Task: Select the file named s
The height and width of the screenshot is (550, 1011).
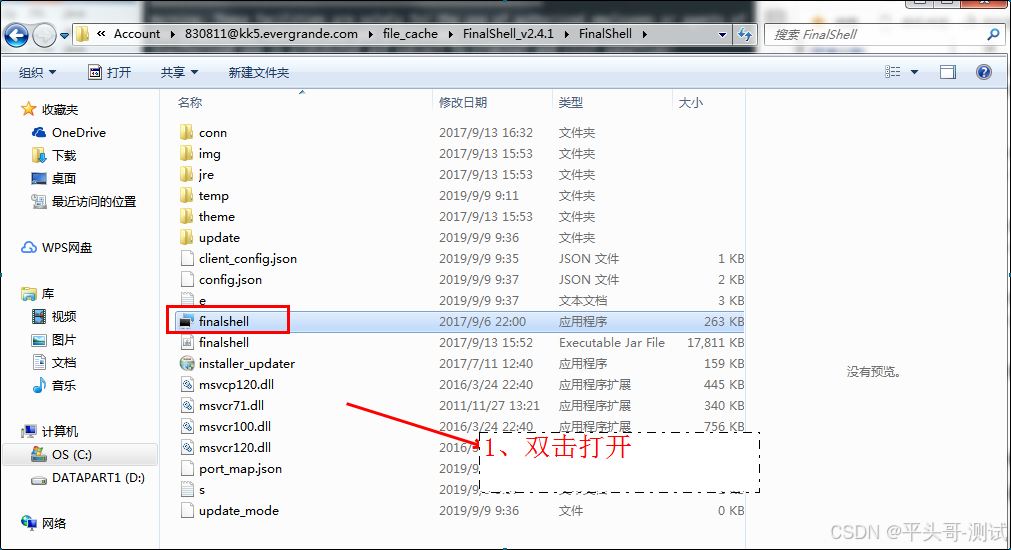Action: [x=202, y=489]
